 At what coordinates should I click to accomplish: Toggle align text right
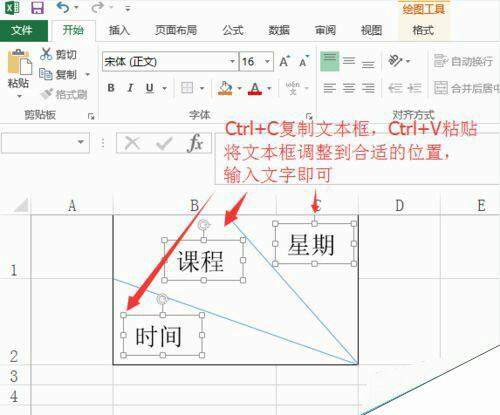pos(368,88)
